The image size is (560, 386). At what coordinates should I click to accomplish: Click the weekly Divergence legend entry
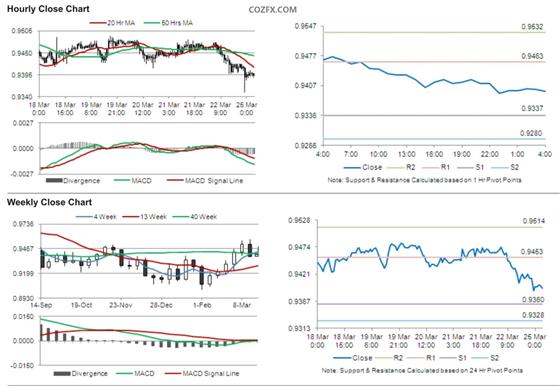(x=80, y=374)
